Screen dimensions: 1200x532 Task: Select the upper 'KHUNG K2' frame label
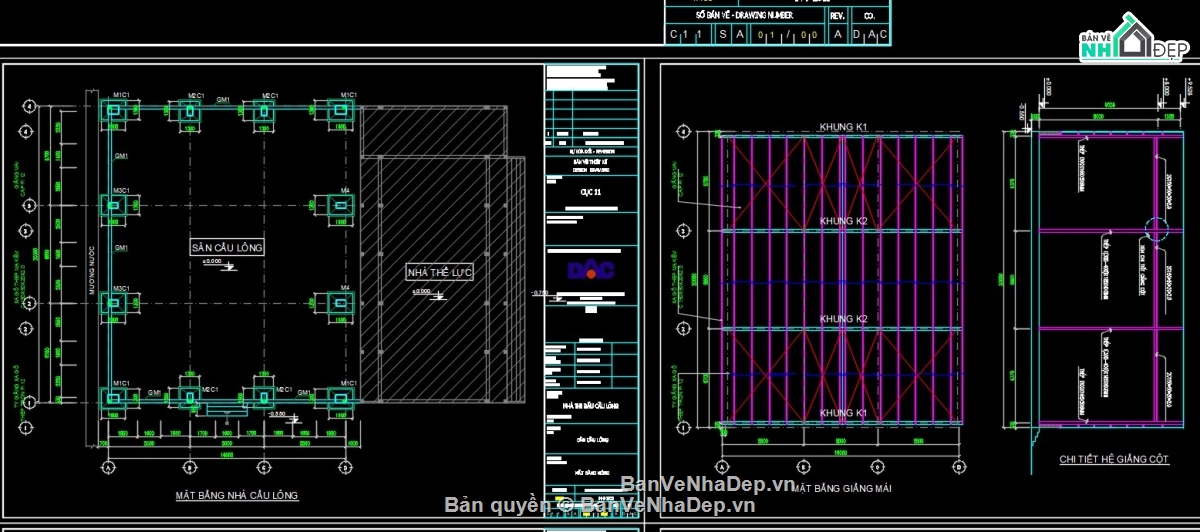[x=843, y=221]
